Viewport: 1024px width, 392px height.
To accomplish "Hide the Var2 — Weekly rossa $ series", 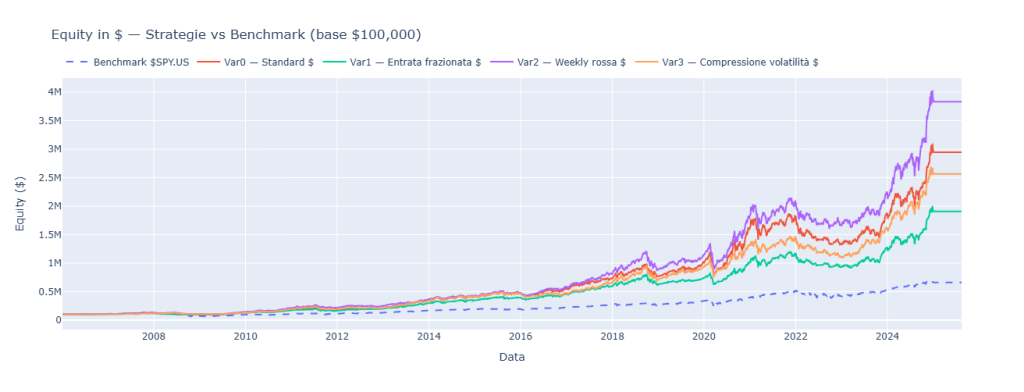I will pyautogui.click(x=558, y=63).
